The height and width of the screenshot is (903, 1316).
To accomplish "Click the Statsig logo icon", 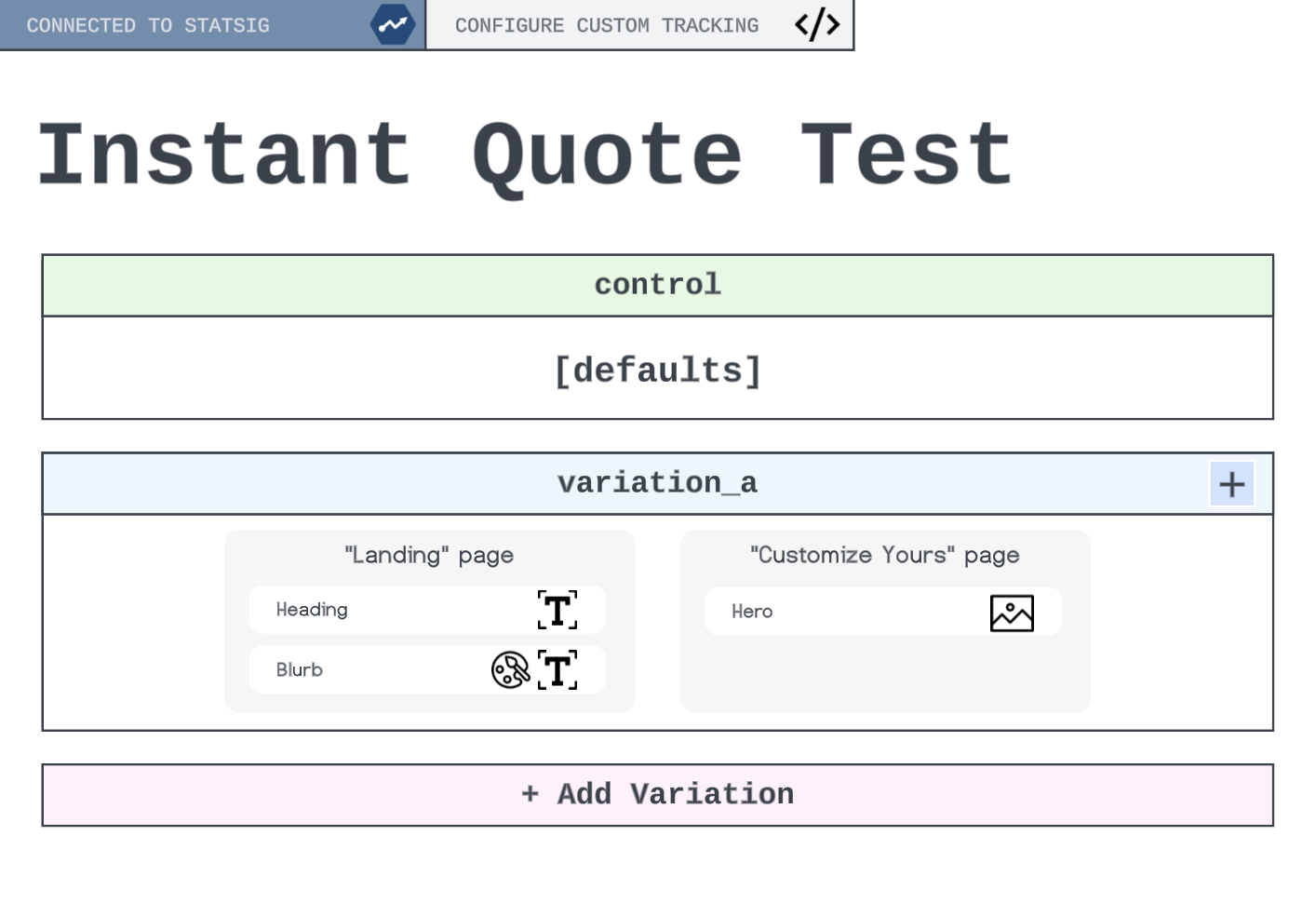I will 392,25.
